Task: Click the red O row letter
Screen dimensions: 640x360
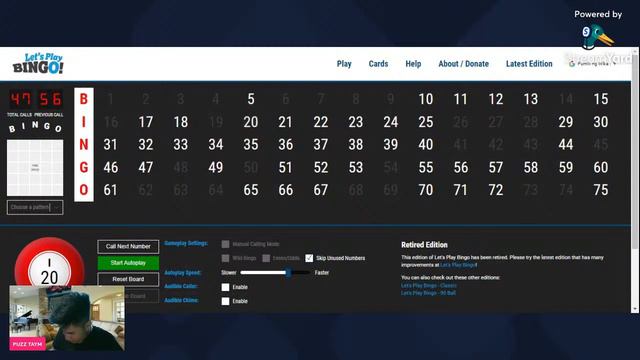Action: pyautogui.click(x=84, y=190)
